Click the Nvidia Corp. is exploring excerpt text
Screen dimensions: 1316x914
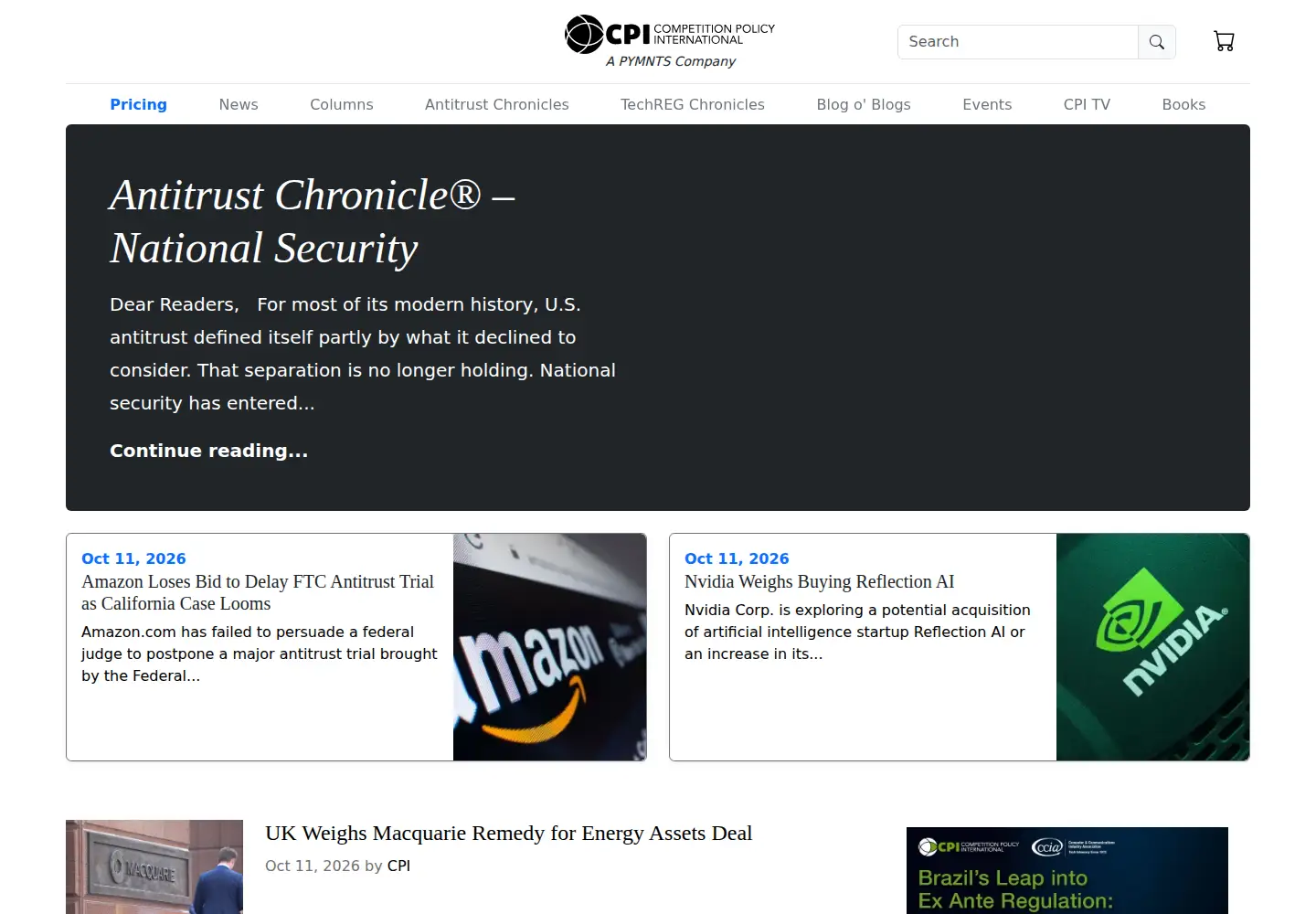(857, 632)
